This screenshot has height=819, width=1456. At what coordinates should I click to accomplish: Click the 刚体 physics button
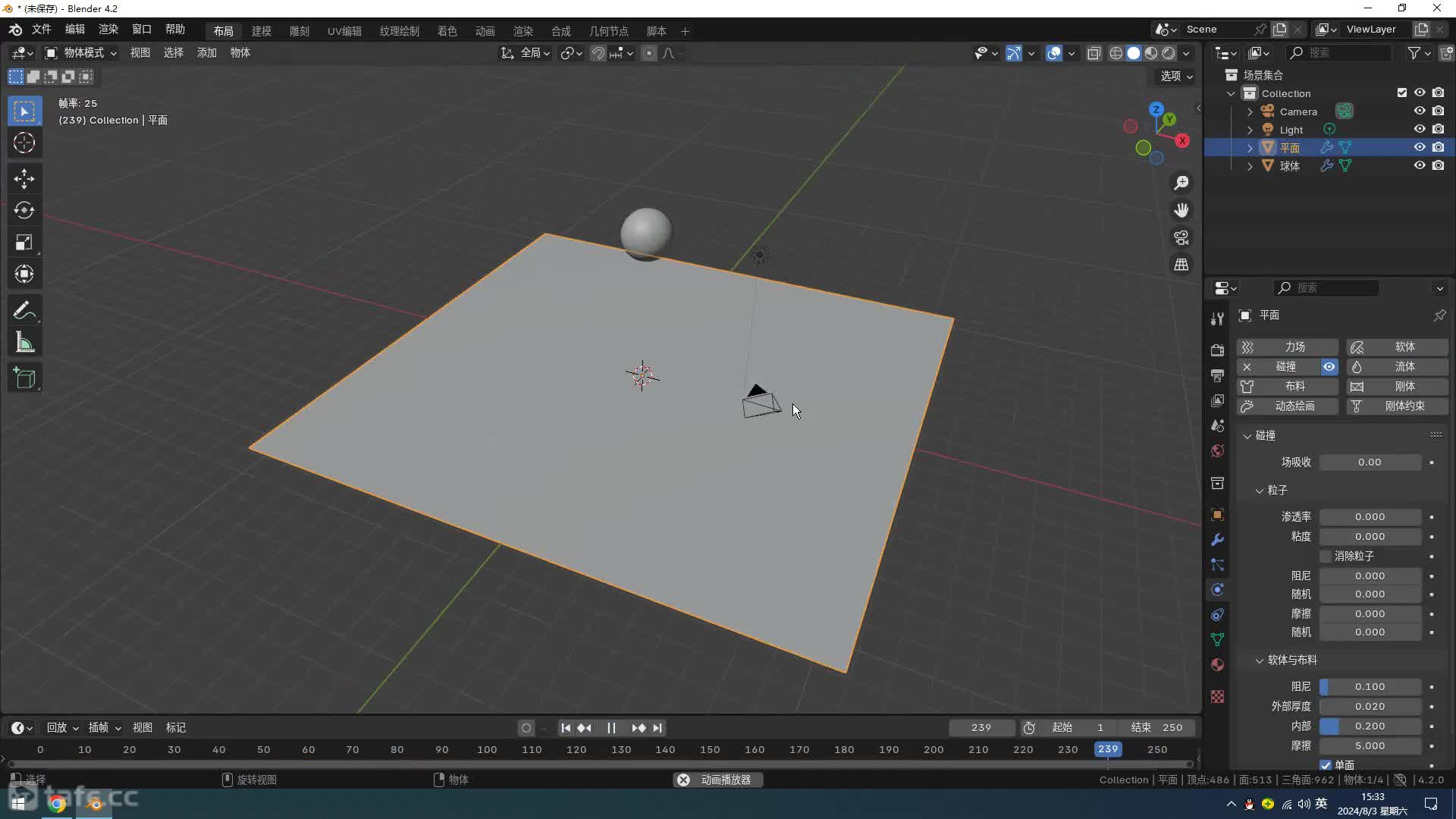1397,387
